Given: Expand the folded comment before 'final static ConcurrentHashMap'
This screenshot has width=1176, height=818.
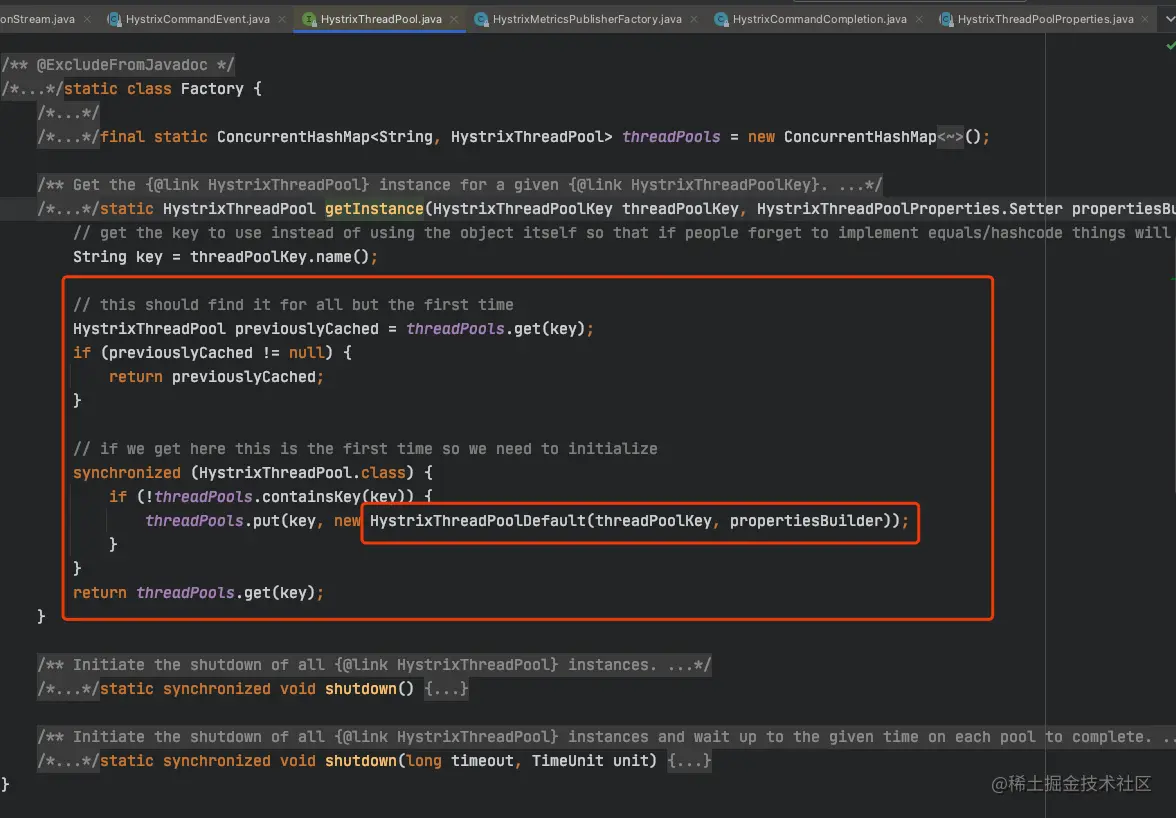Looking at the screenshot, I should coord(68,136).
